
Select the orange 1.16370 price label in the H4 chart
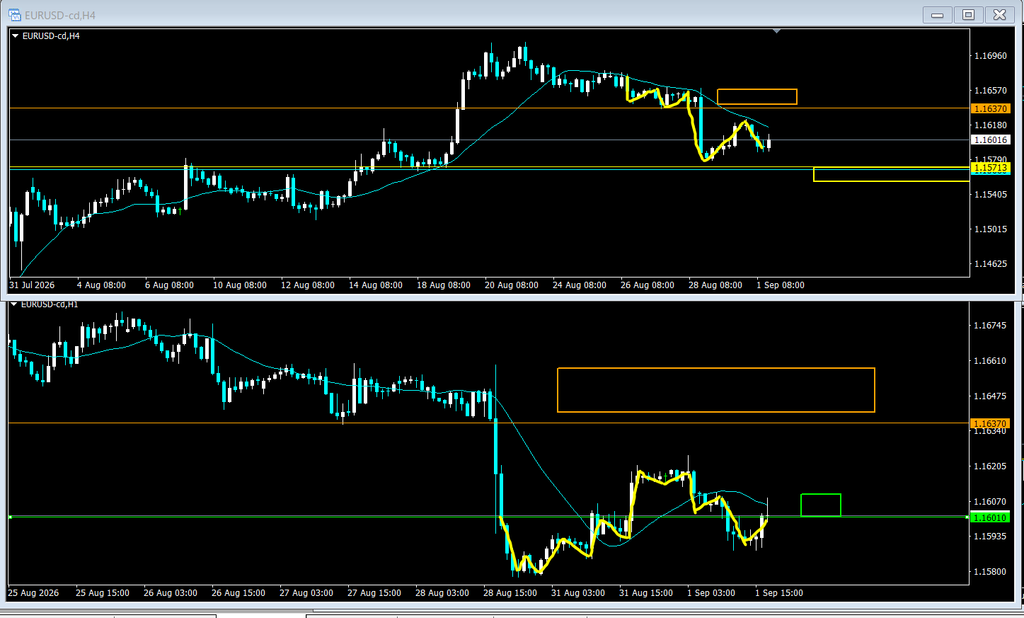pyautogui.click(x=991, y=108)
